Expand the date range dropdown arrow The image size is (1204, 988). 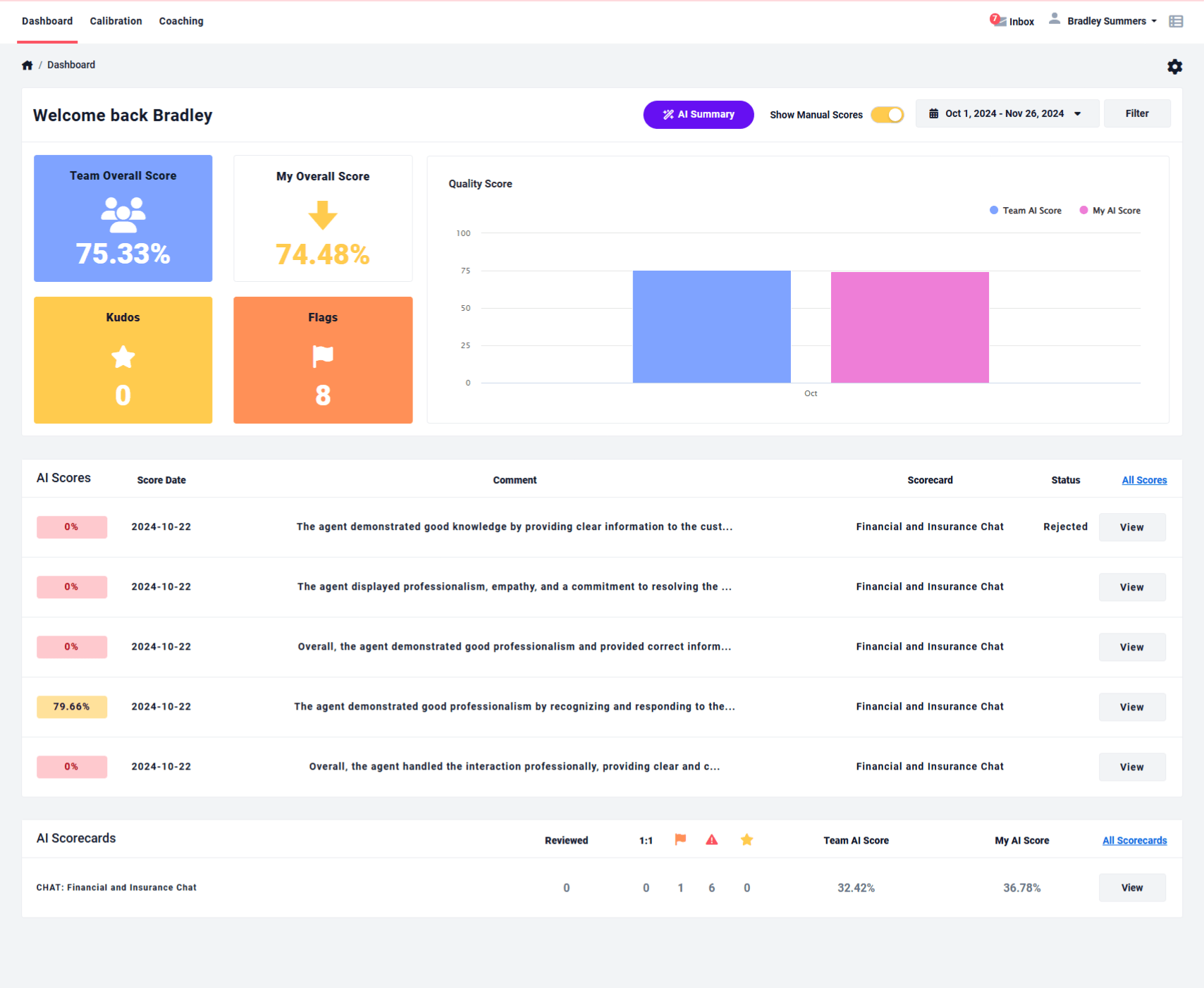(1077, 113)
